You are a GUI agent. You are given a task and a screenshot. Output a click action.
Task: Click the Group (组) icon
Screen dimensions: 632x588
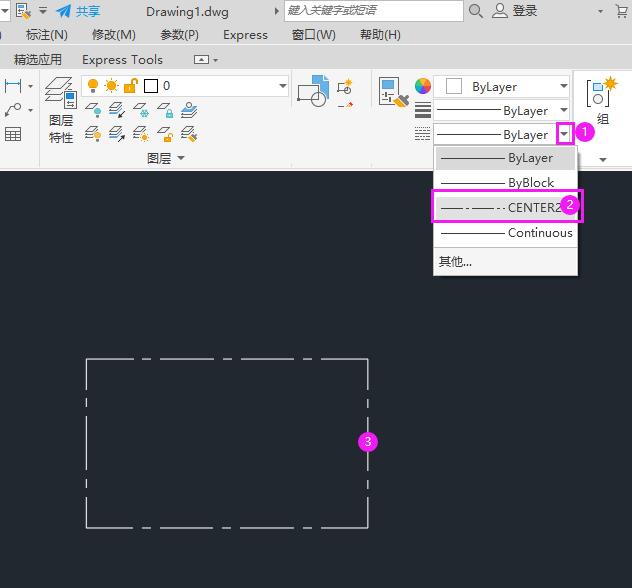coord(602,100)
